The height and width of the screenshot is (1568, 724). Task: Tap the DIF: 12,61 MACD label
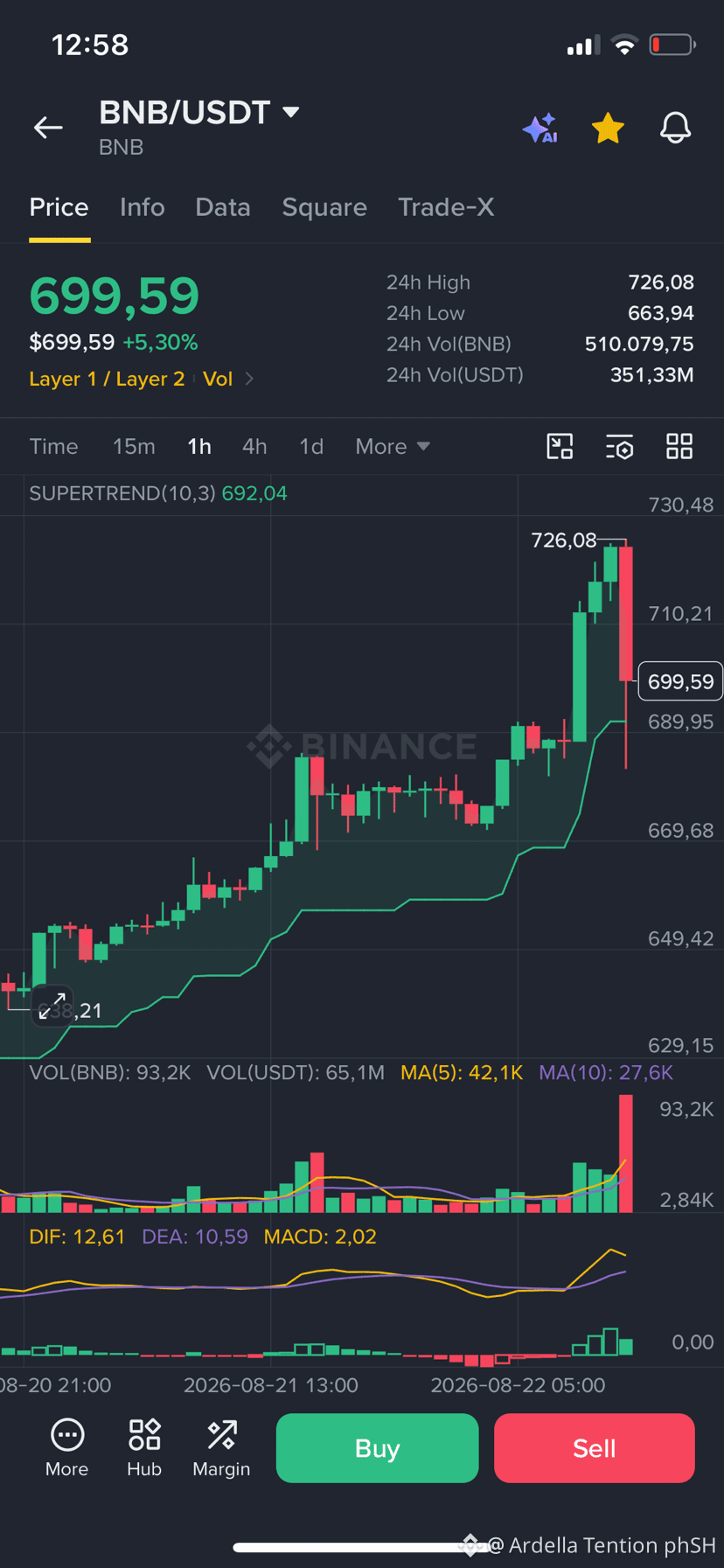77,1237
